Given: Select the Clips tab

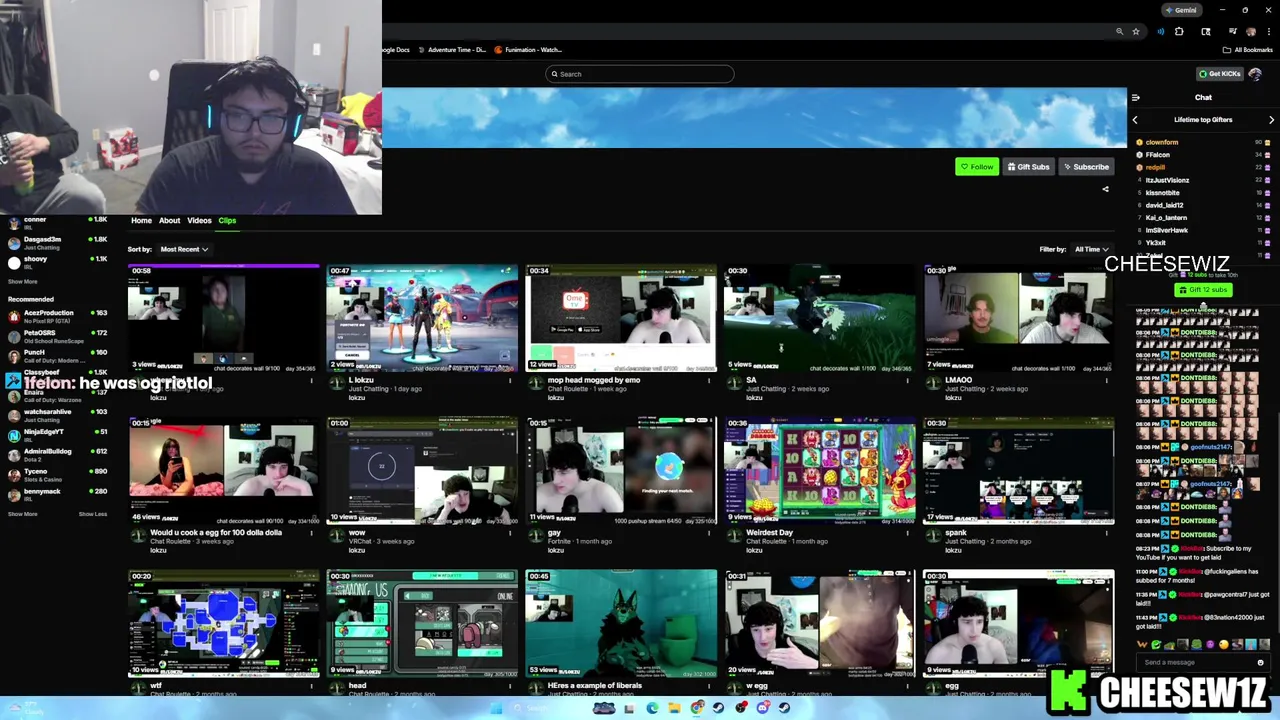Looking at the screenshot, I should [x=227, y=221].
